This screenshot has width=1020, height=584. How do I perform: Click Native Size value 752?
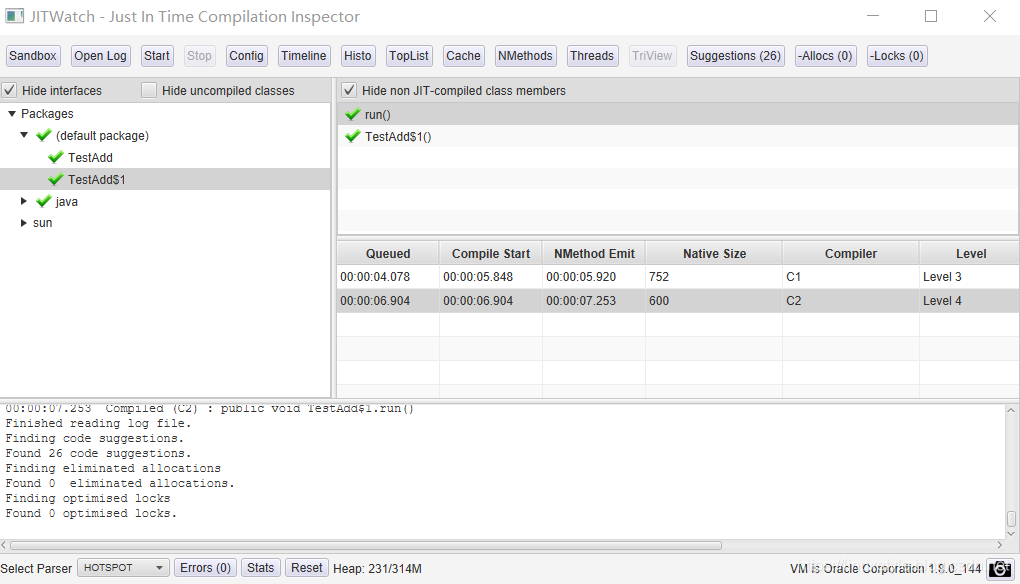point(659,276)
